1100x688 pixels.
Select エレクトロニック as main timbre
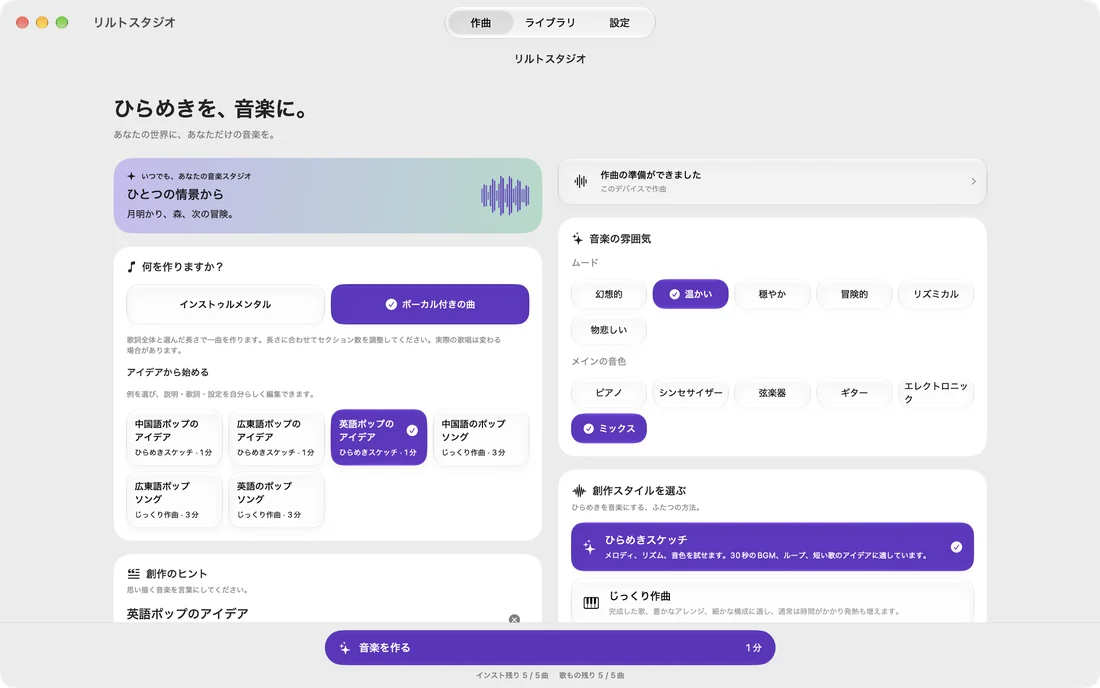coord(936,393)
